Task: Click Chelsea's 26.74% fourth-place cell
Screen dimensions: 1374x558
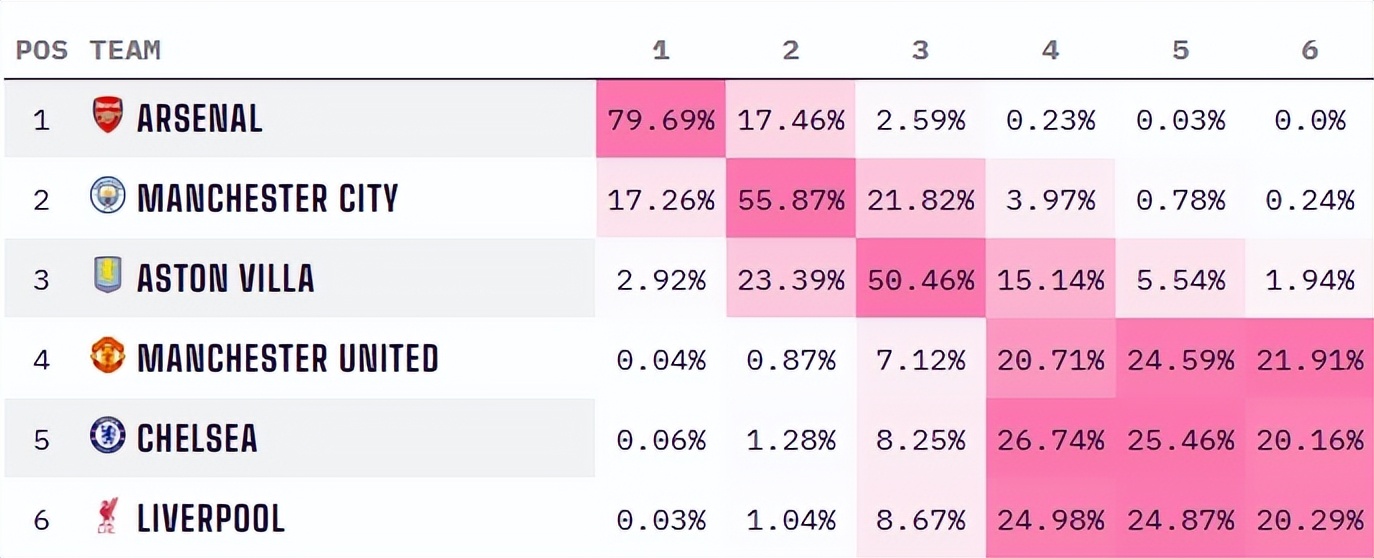Action: click(x=1050, y=439)
